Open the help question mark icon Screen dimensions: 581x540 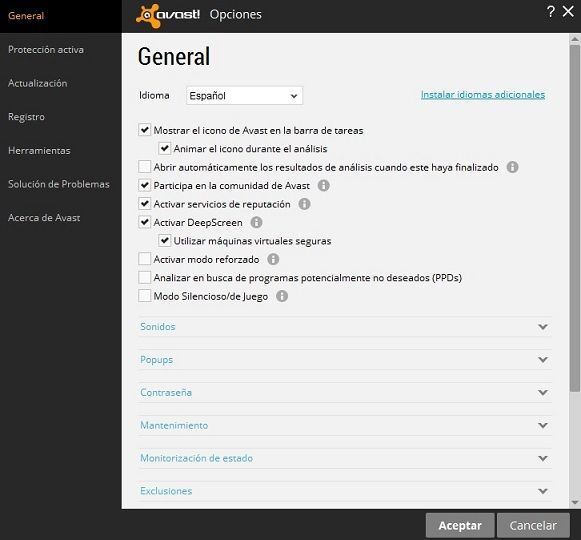[551, 11]
